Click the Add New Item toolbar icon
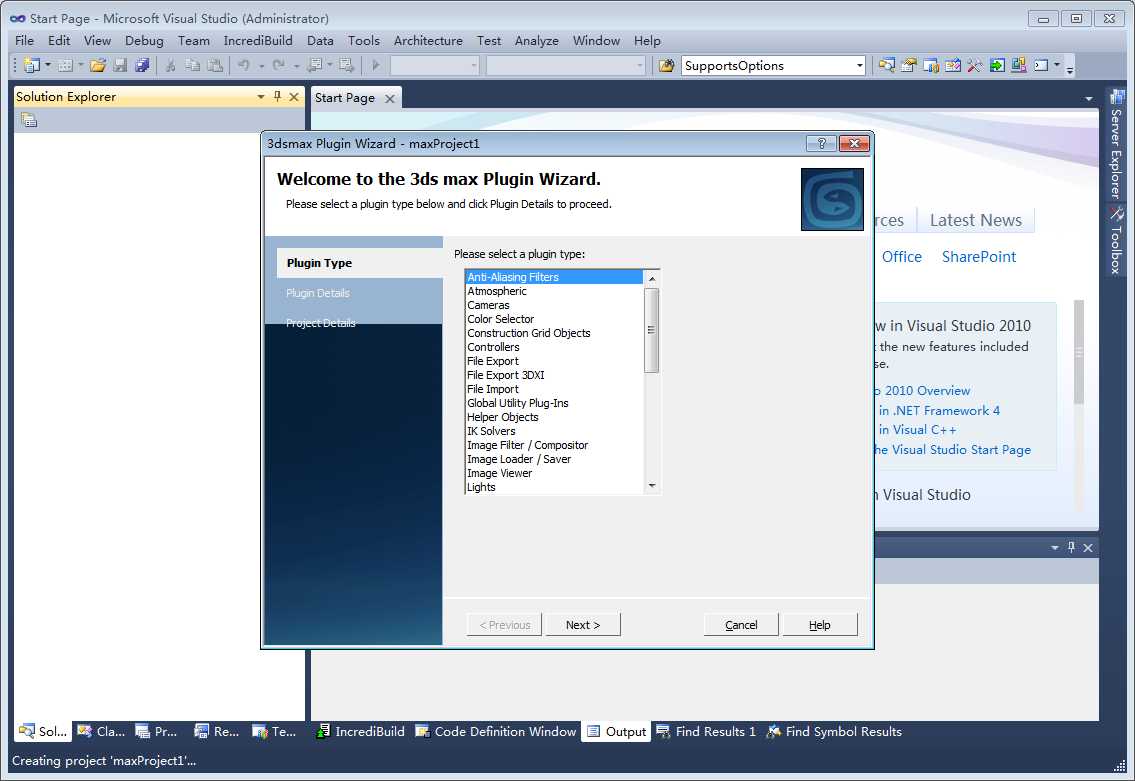This screenshot has height=781, width=1135. click(65, 65)
